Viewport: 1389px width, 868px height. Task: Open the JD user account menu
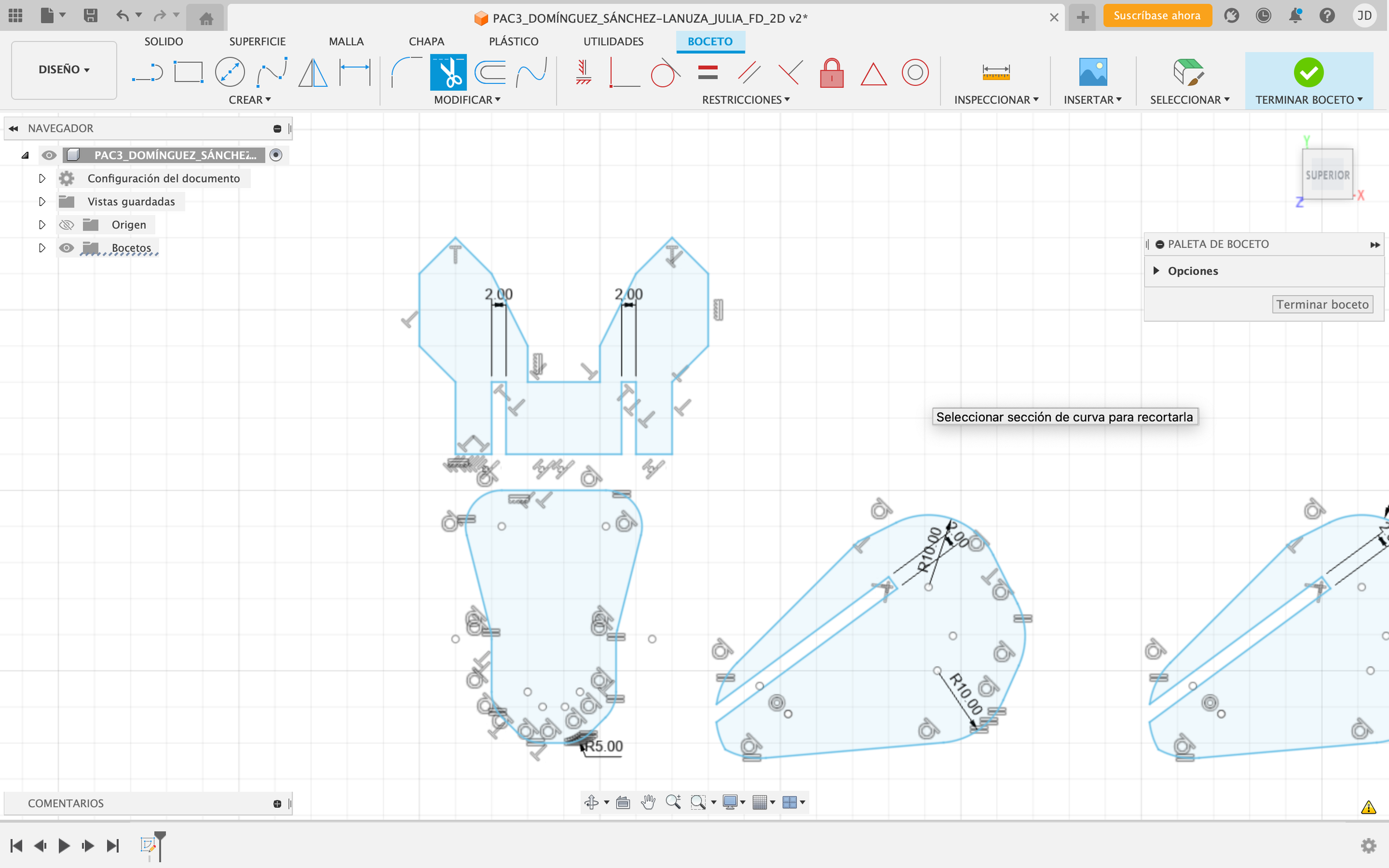(x=1364, y=16)
